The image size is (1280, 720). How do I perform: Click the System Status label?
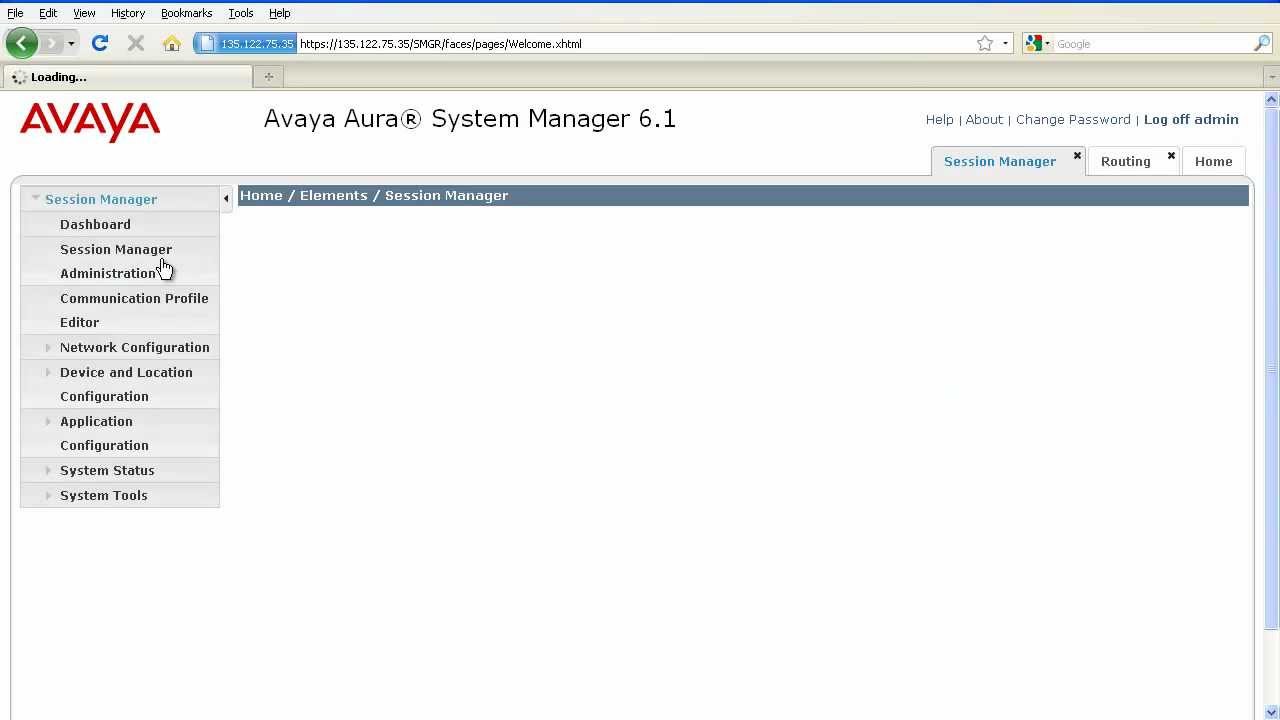tap(107, 470)
